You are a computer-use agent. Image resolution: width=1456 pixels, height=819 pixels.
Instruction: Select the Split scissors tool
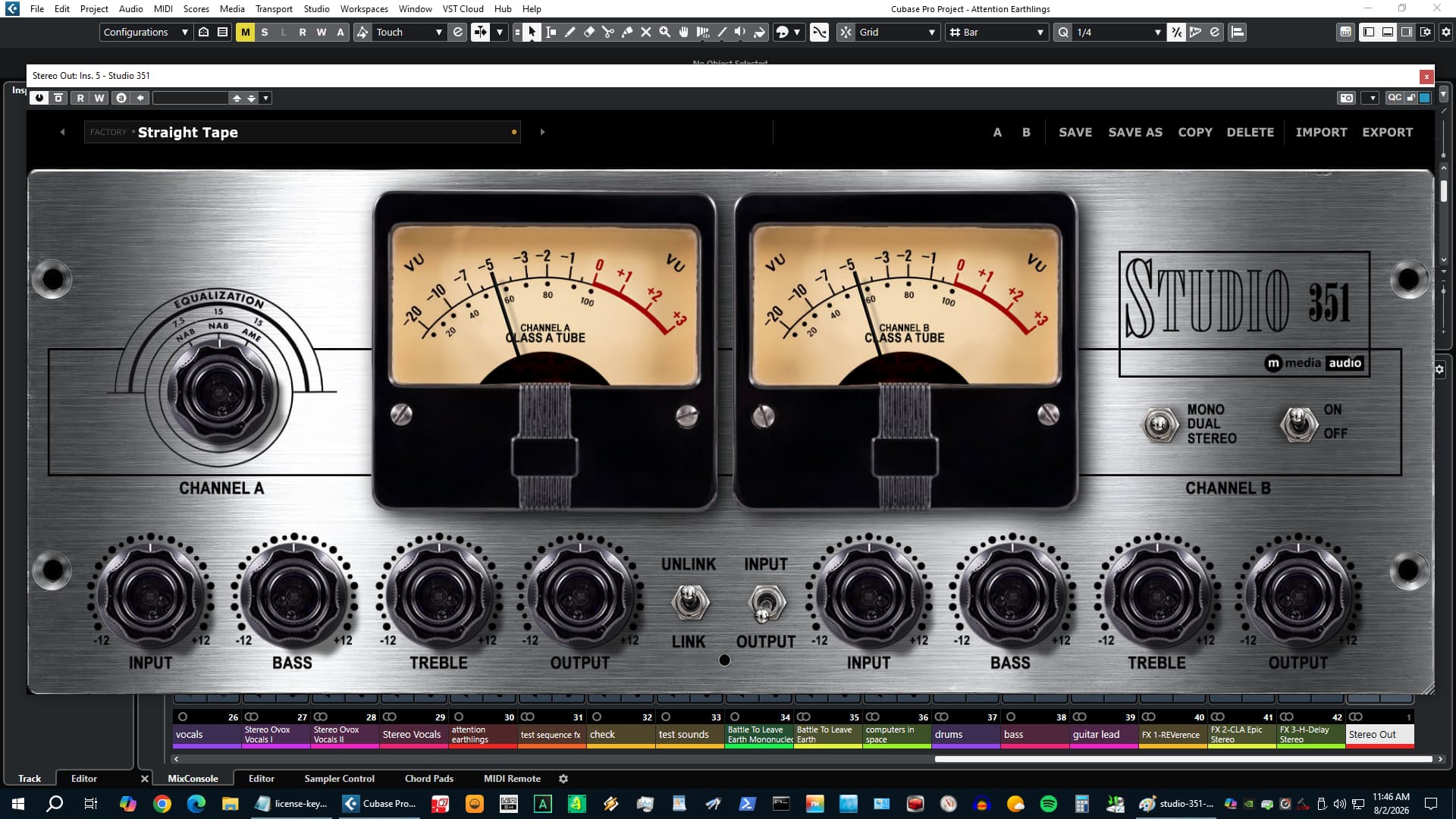[608, 32]
